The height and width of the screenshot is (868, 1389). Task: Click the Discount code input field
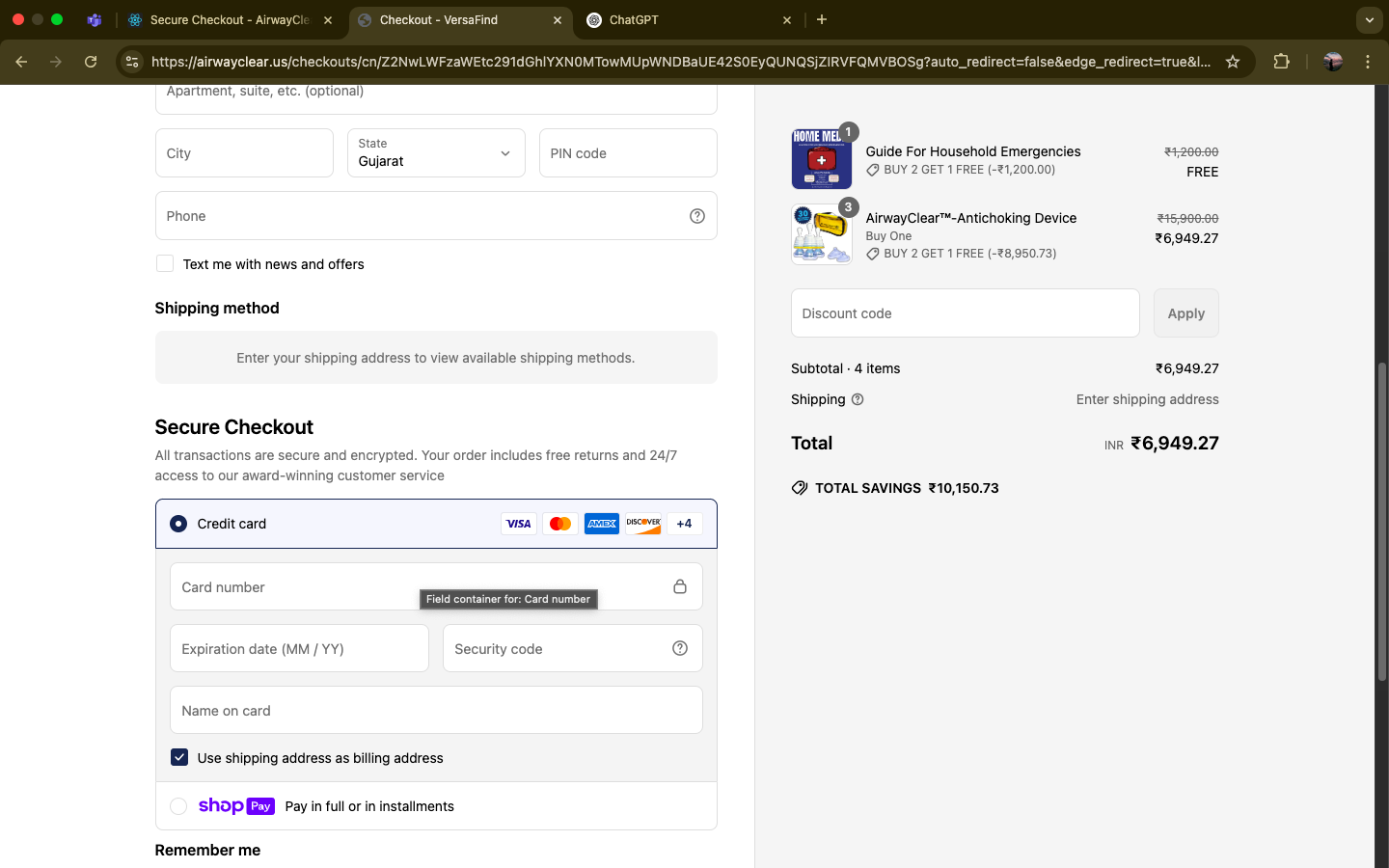tap(965, 313)
